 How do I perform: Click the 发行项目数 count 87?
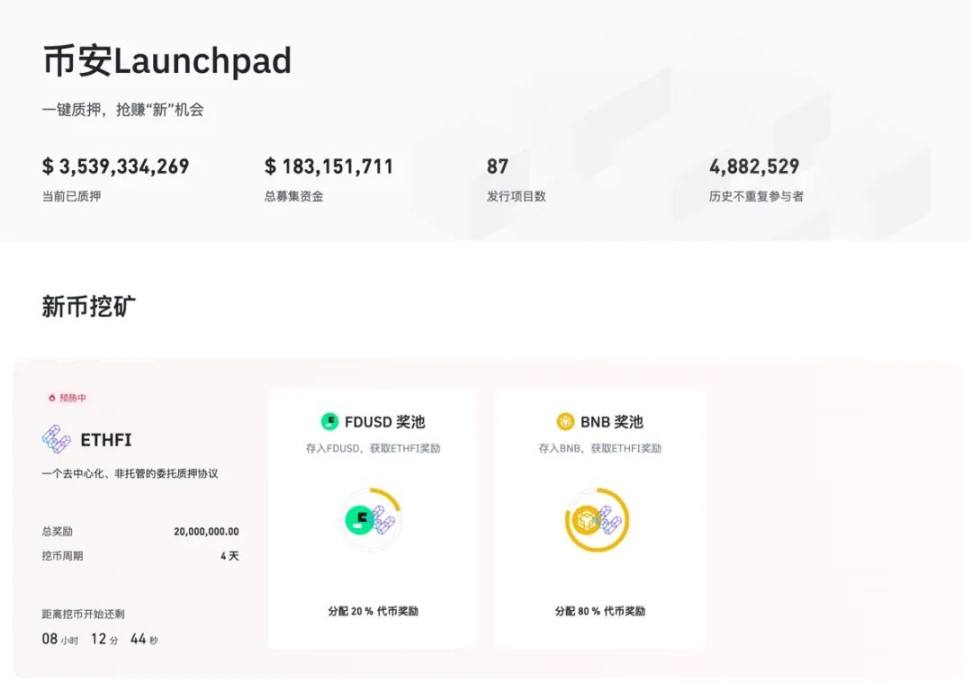(x=497, y=167)
